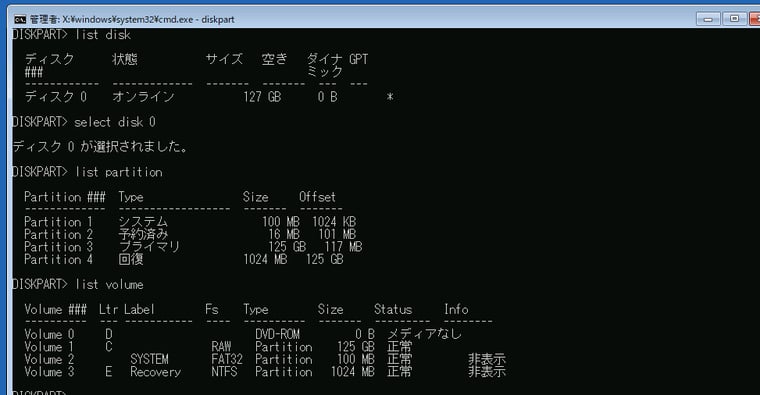Click the 'list volume' command text
Viewport: 760px width, 395px height.
coord(109,284)
